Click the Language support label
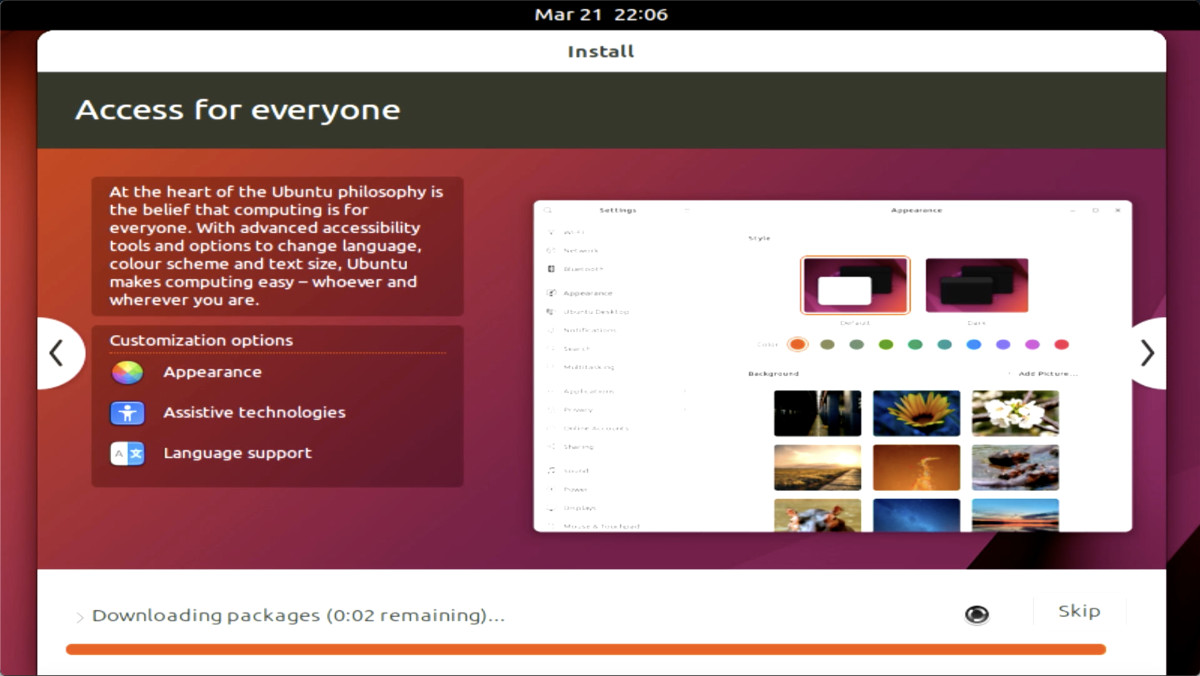Viewport: 1200px width, 676px height. click(237, 453)
